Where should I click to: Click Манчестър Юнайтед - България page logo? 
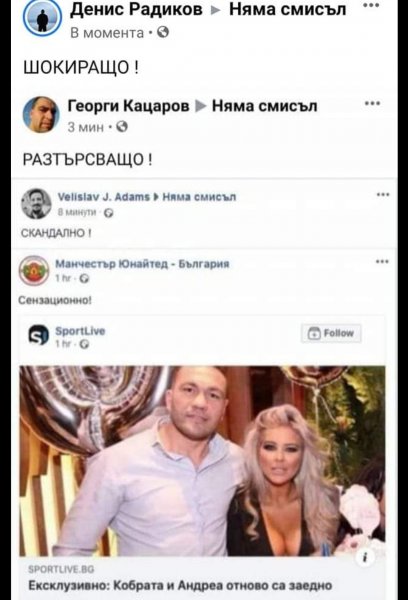coord(34,271)
